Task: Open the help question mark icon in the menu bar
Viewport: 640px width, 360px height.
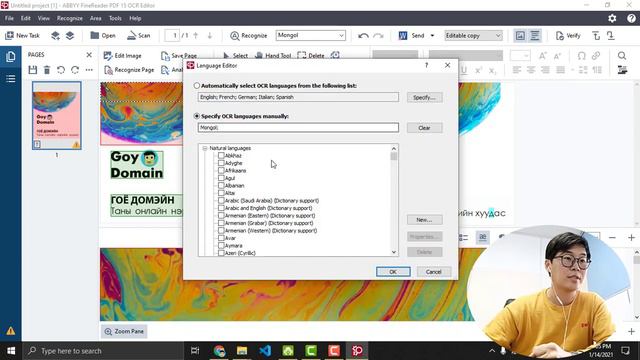Action: tap(631, 18)
